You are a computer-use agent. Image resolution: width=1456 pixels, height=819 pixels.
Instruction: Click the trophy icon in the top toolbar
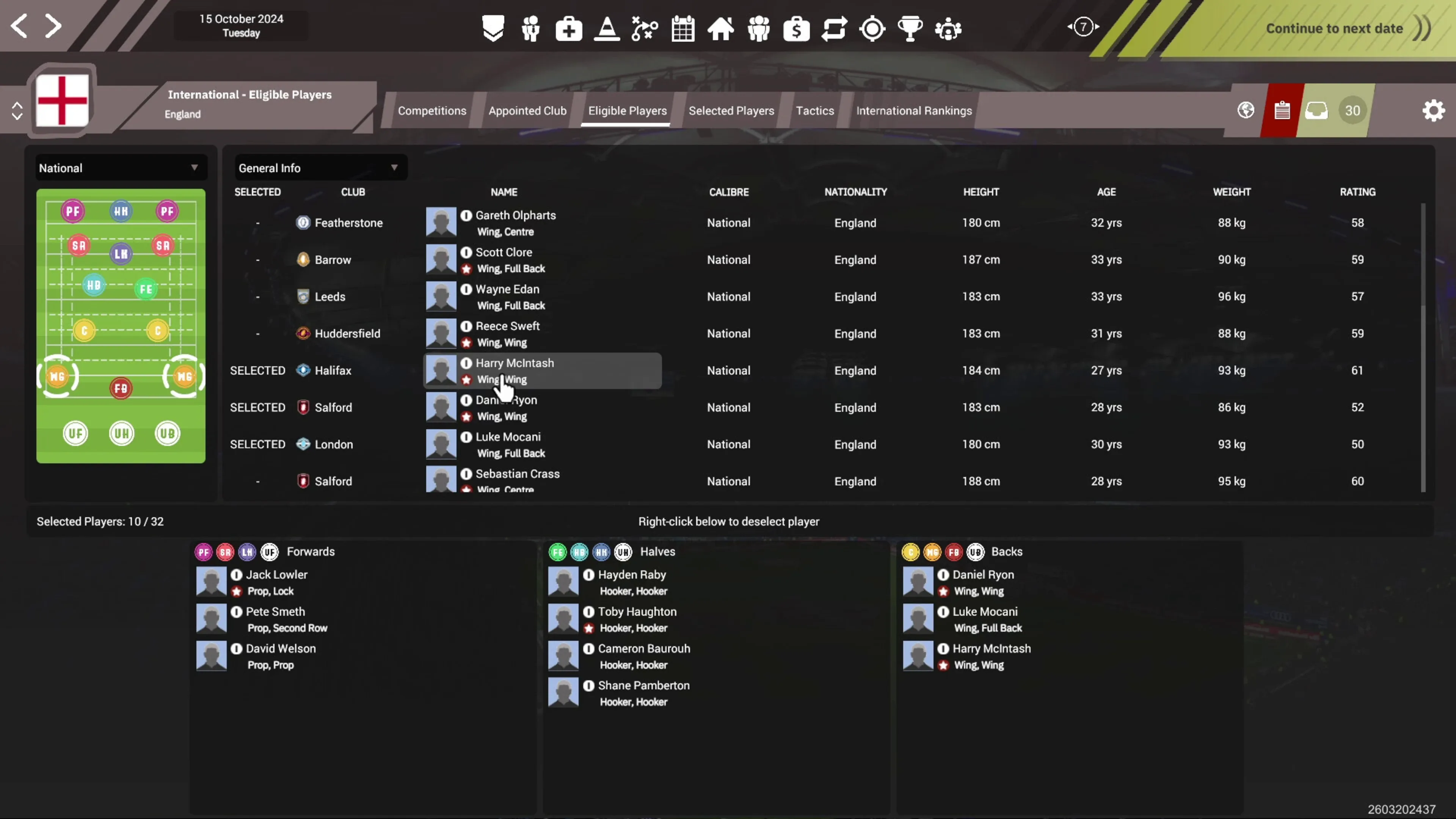pyautogui.click(x=910, y=28)
